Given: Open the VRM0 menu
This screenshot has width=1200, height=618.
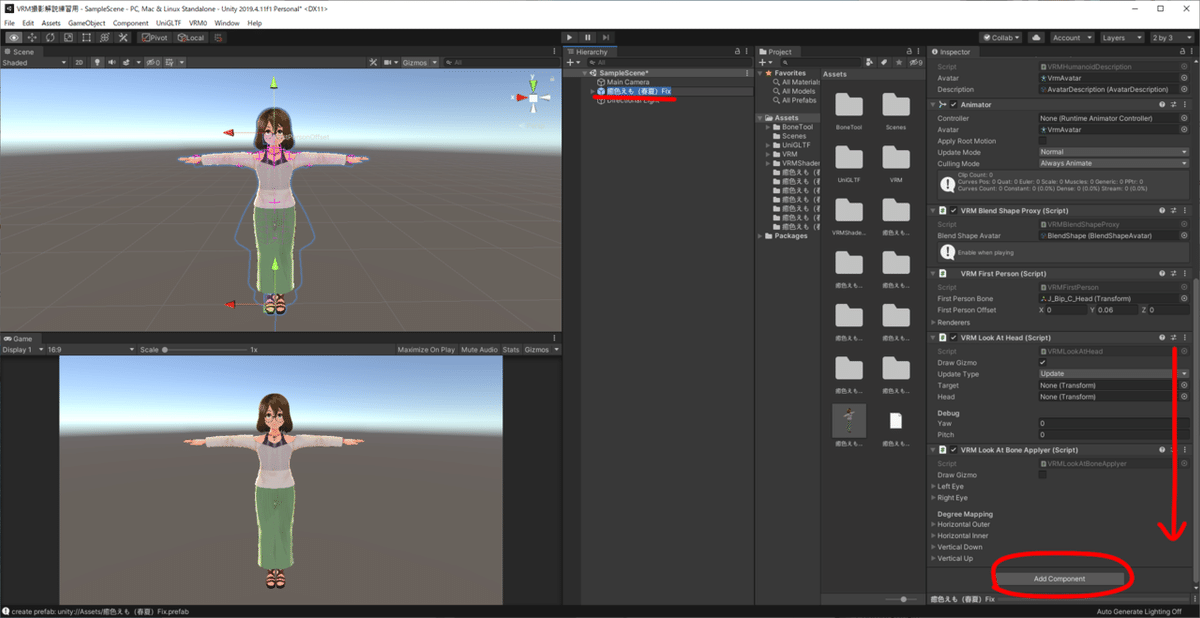Looking at the screenshot, I should coord(198,22).
